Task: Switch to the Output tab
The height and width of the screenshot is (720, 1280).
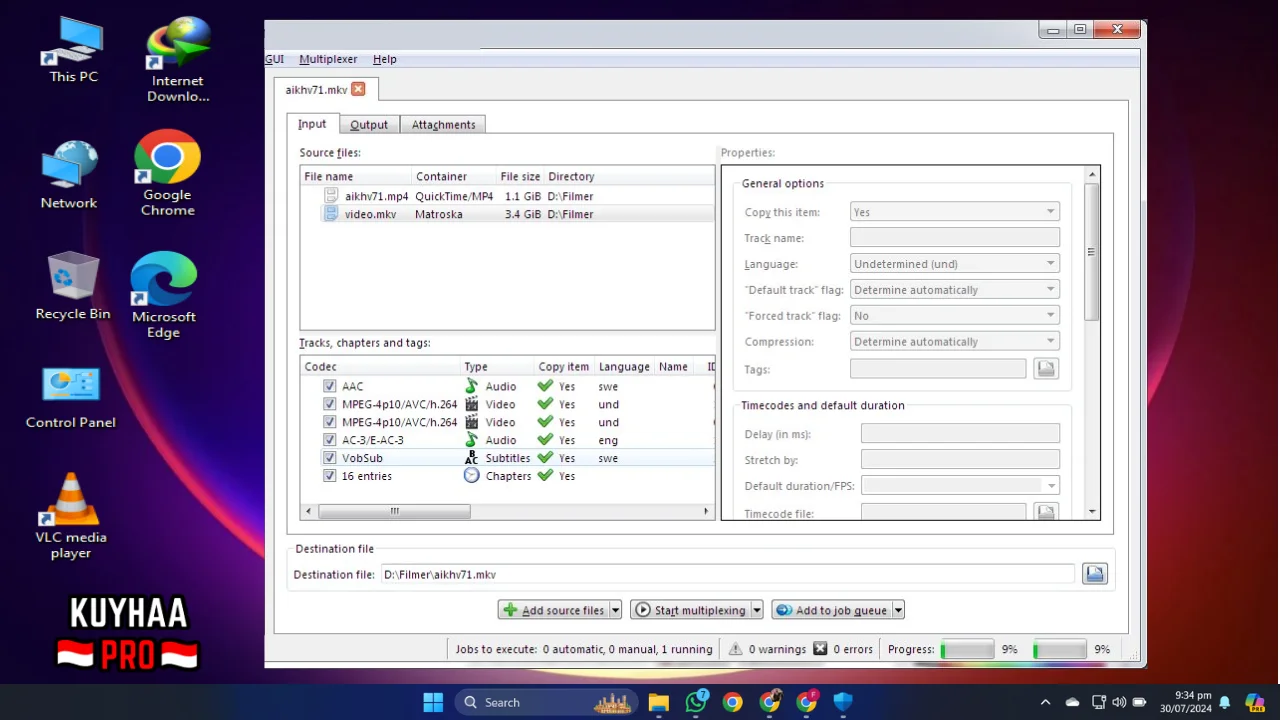Action: coord(369,125)
